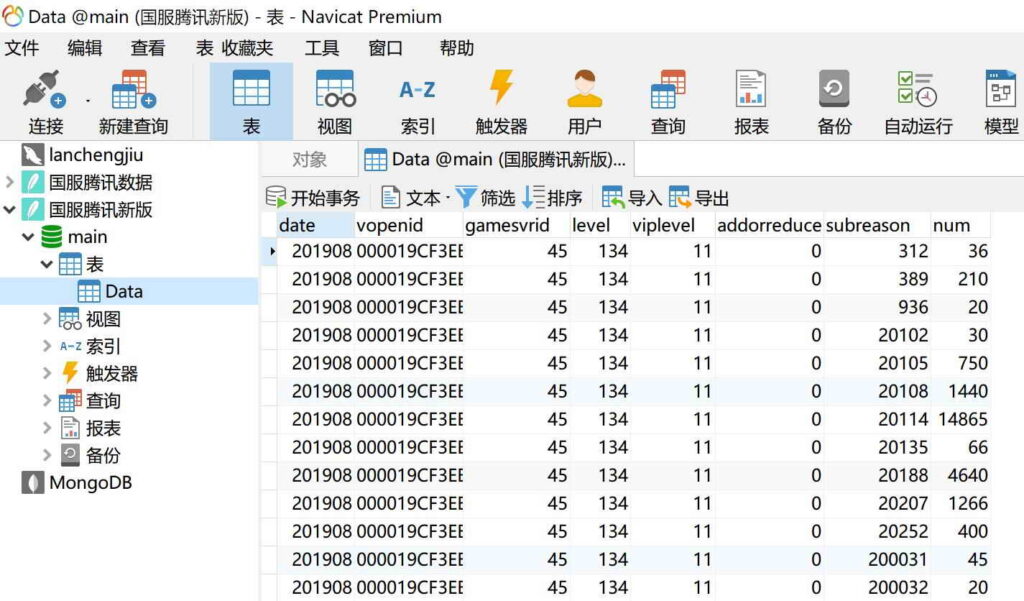Open the 索引 index toolbar icon
Image resolution: width=1024 pixels, height=601 pixels.
coord(417,101)
